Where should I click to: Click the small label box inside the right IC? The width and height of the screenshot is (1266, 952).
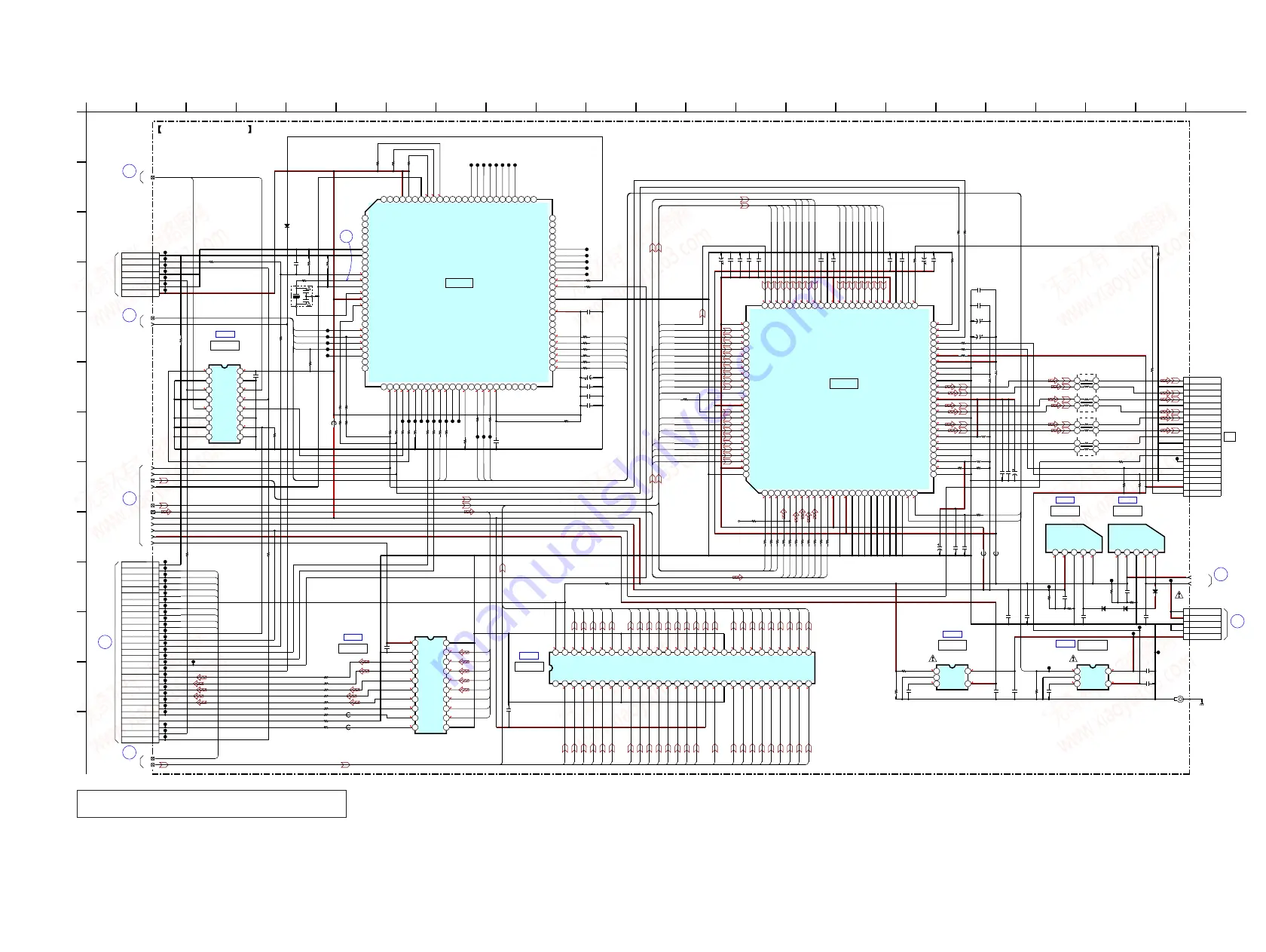click(x=843, y=384)
